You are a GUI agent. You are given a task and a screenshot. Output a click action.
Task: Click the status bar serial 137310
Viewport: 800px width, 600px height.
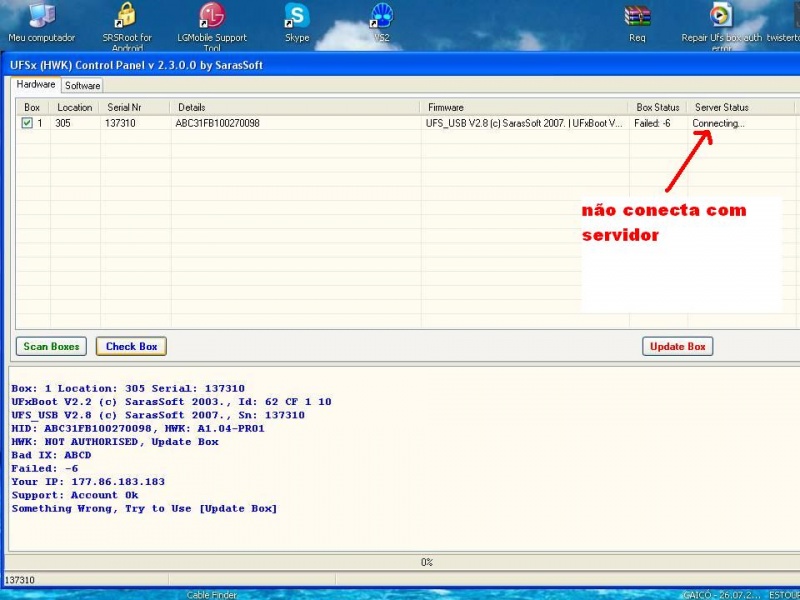19,580
